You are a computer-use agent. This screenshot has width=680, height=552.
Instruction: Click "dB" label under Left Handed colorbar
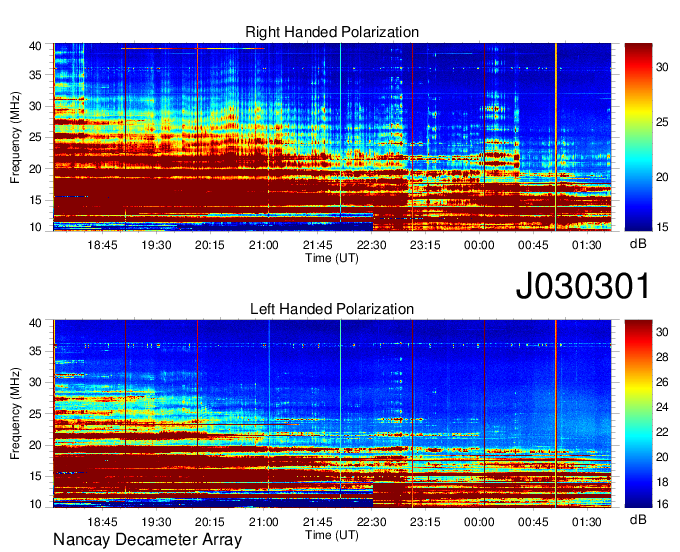tap(638, 519)
